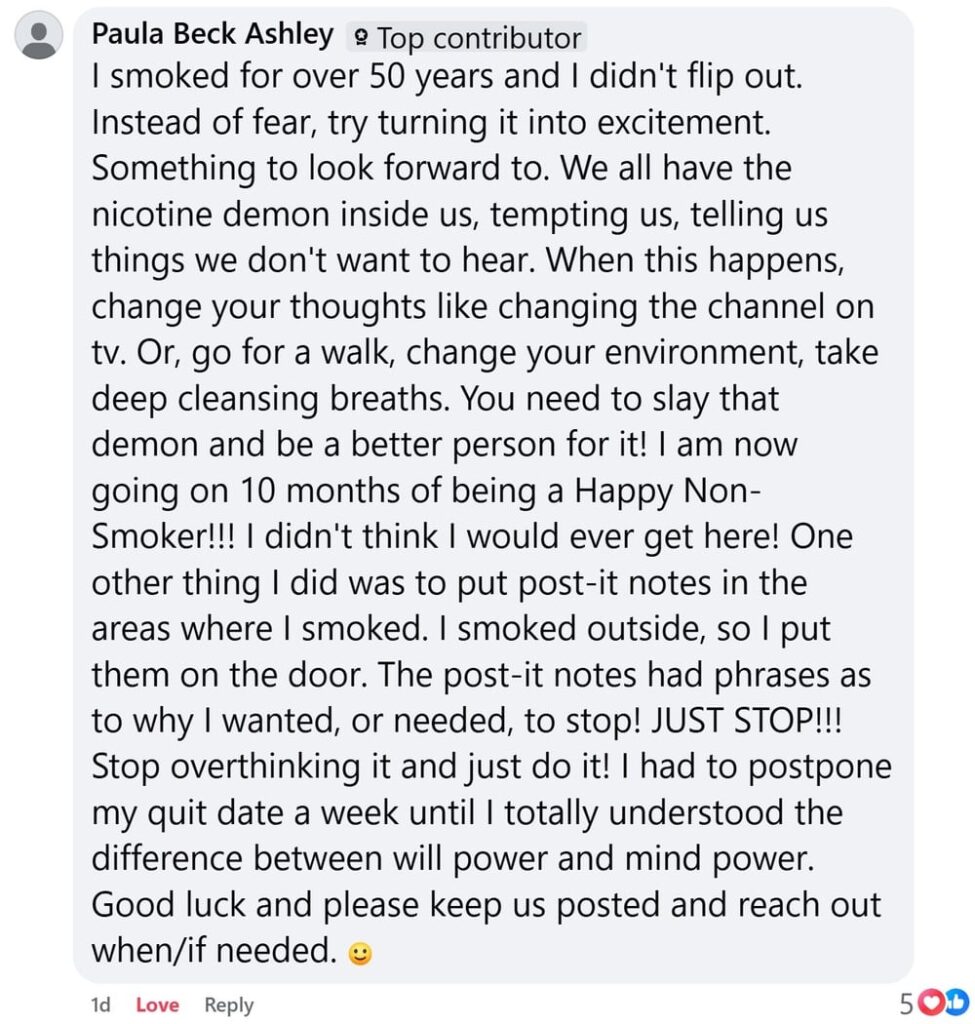Click the closing words "when/if needed."

click(213, 950)
